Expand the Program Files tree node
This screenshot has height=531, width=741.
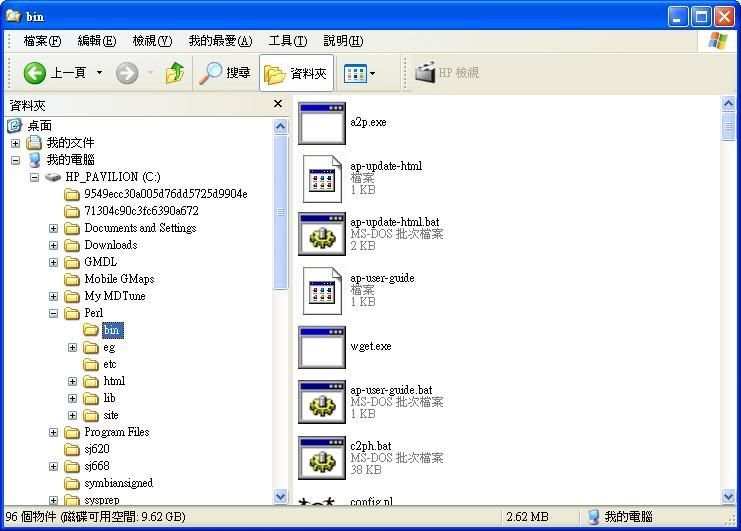(53, 432)
